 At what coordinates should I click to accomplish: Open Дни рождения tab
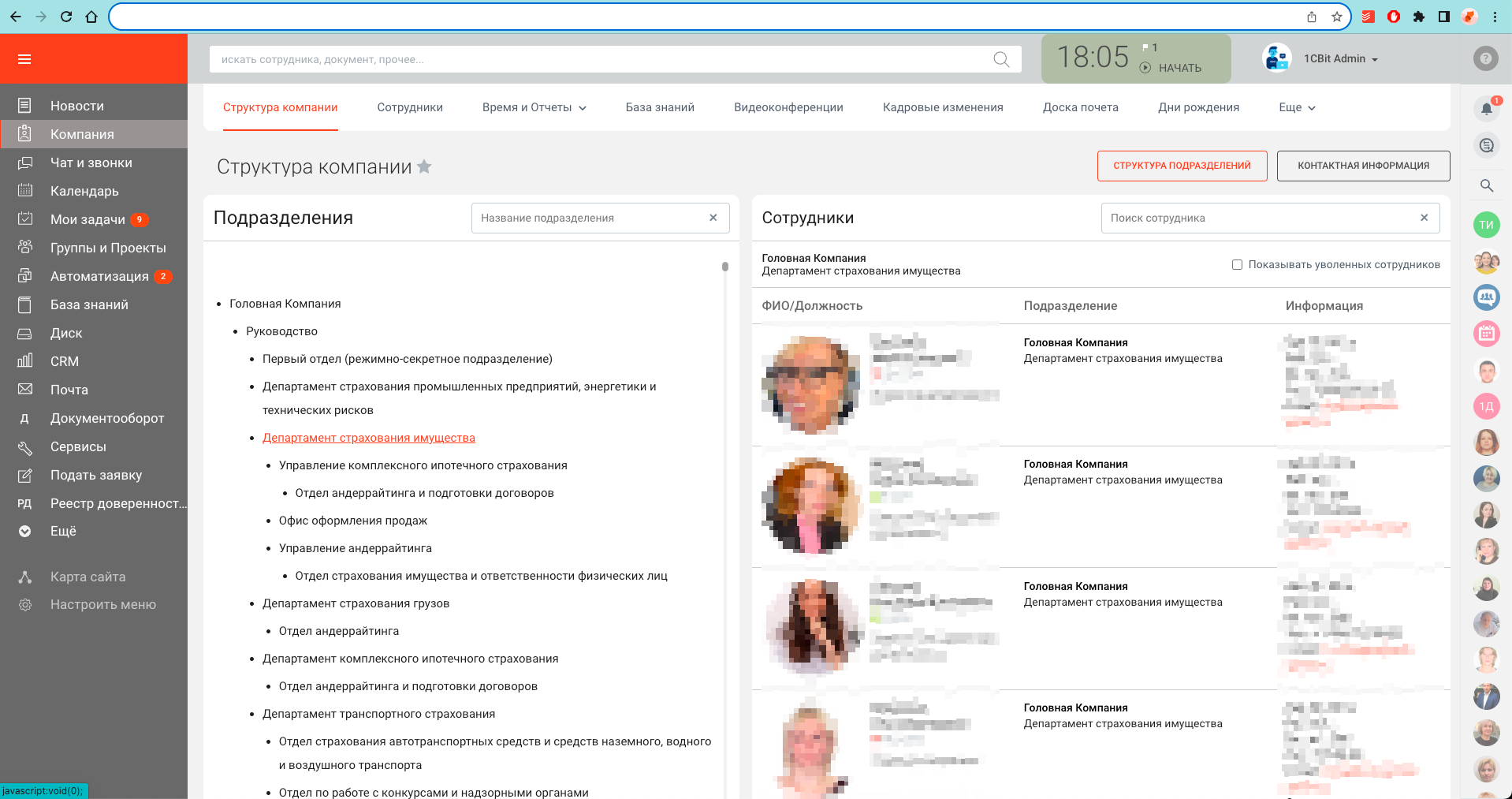pos(1198,107)
